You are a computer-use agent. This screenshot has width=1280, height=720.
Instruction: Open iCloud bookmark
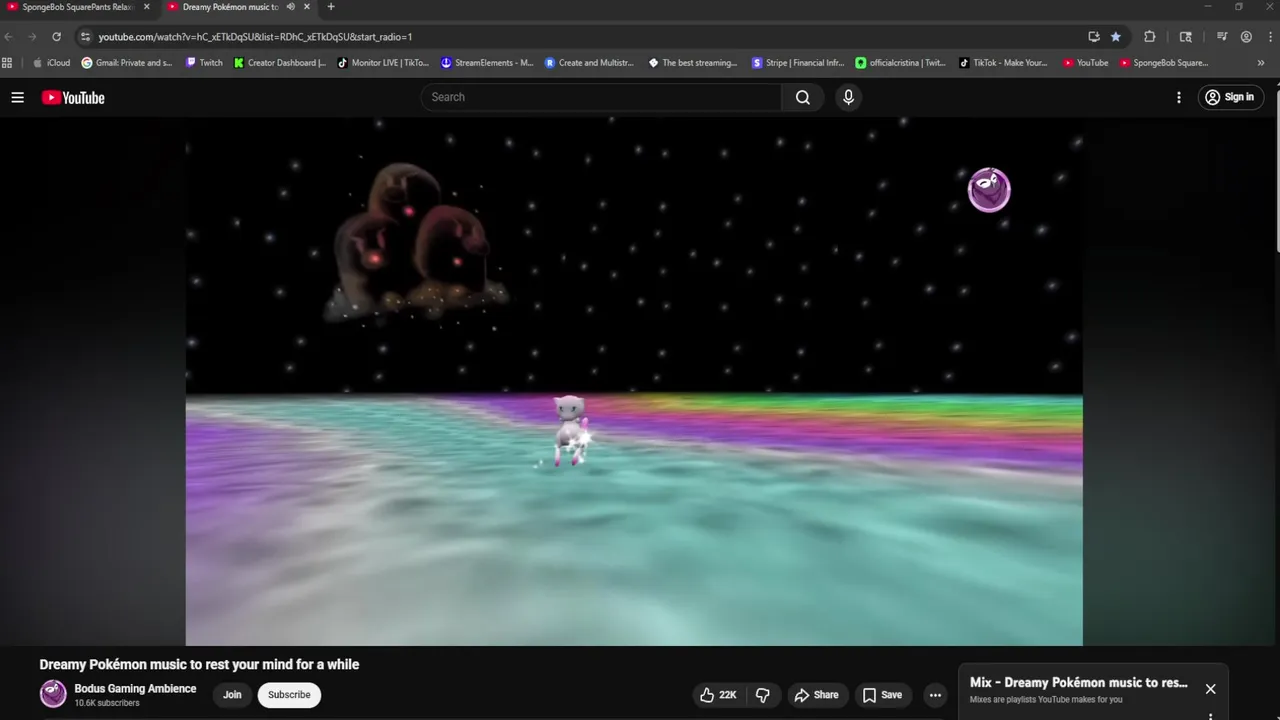click(52, 63)
